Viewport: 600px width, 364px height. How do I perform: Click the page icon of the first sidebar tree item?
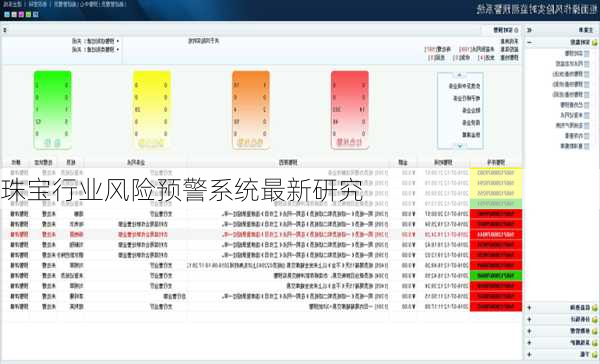pos(587,54)
